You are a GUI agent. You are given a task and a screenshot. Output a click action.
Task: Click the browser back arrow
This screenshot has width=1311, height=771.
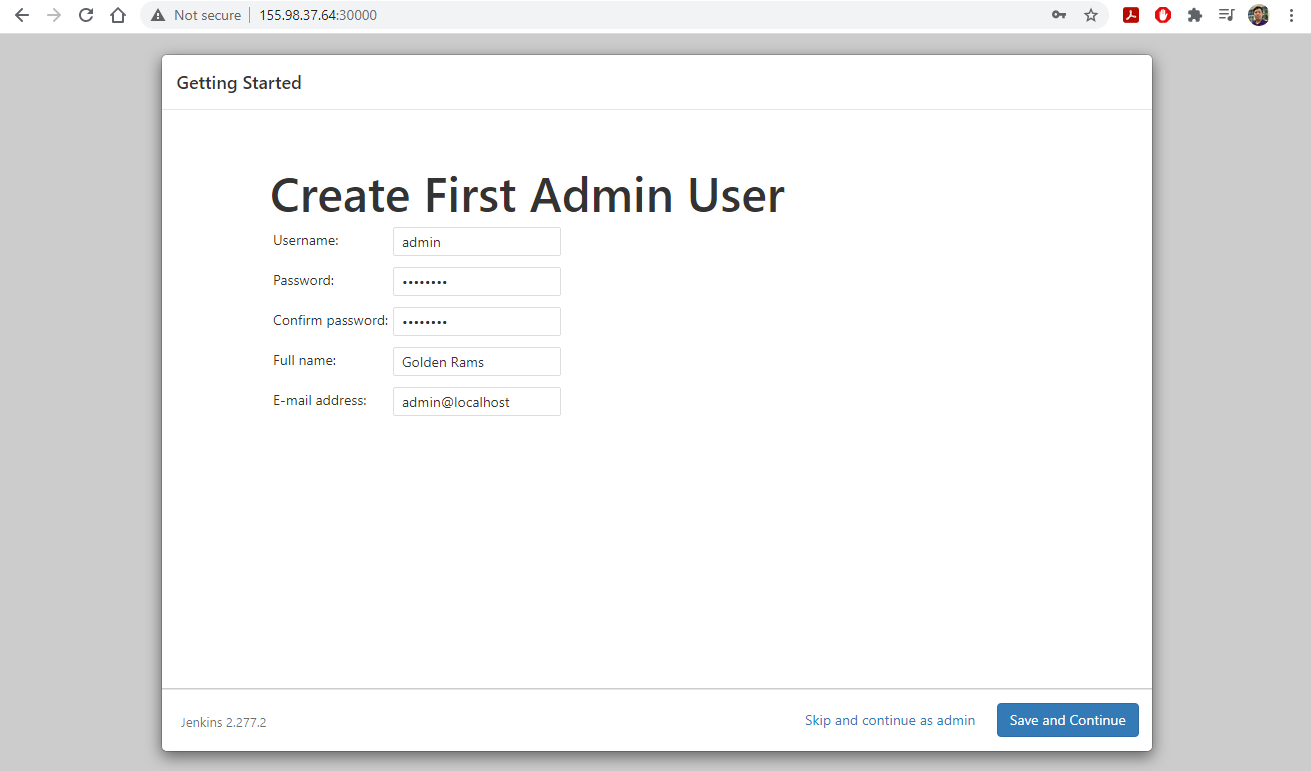pyautogui.click(x=22, y=15)
